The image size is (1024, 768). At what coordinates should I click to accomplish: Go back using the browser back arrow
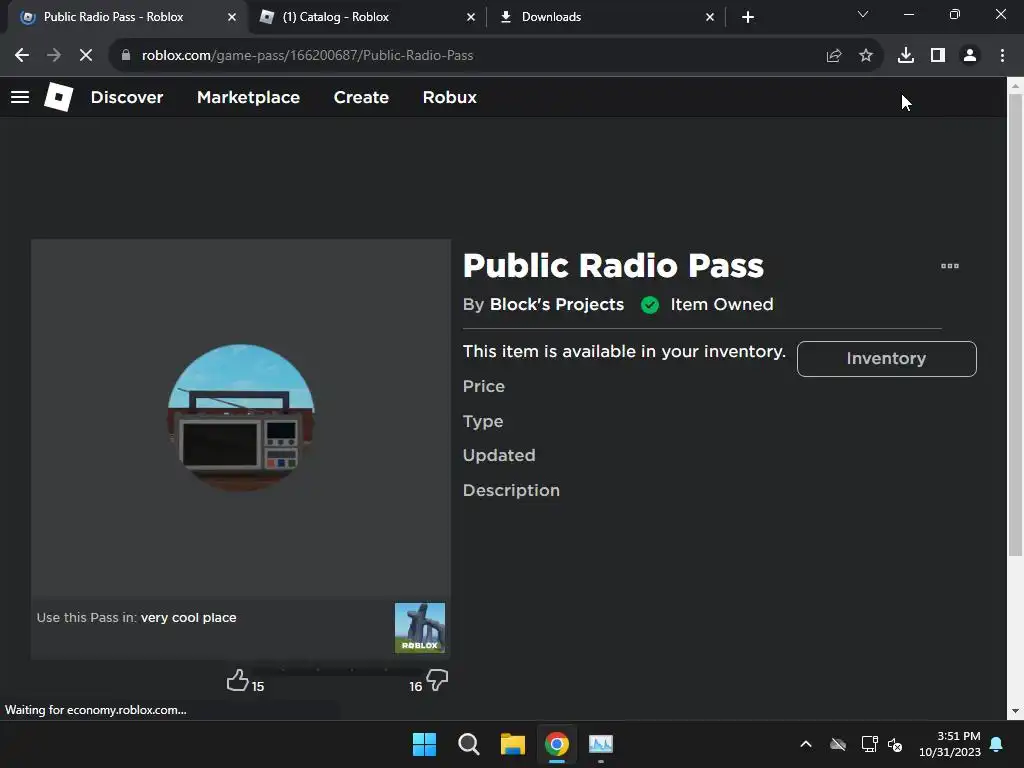click(x=22, y=56)
